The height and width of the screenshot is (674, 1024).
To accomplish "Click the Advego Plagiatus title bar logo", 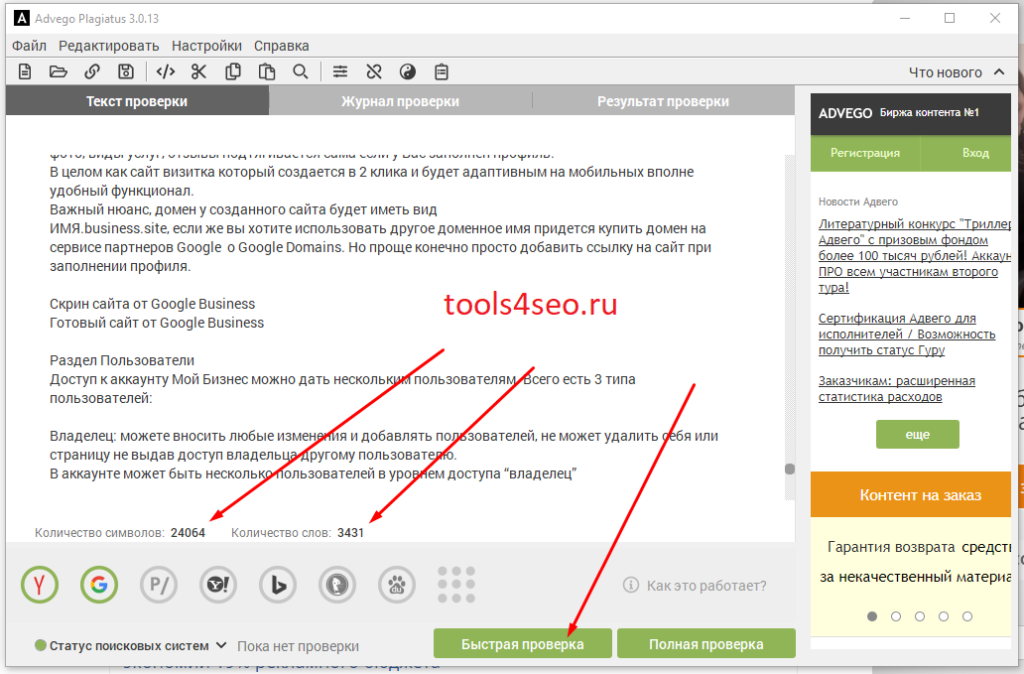I will coord(22,18).
